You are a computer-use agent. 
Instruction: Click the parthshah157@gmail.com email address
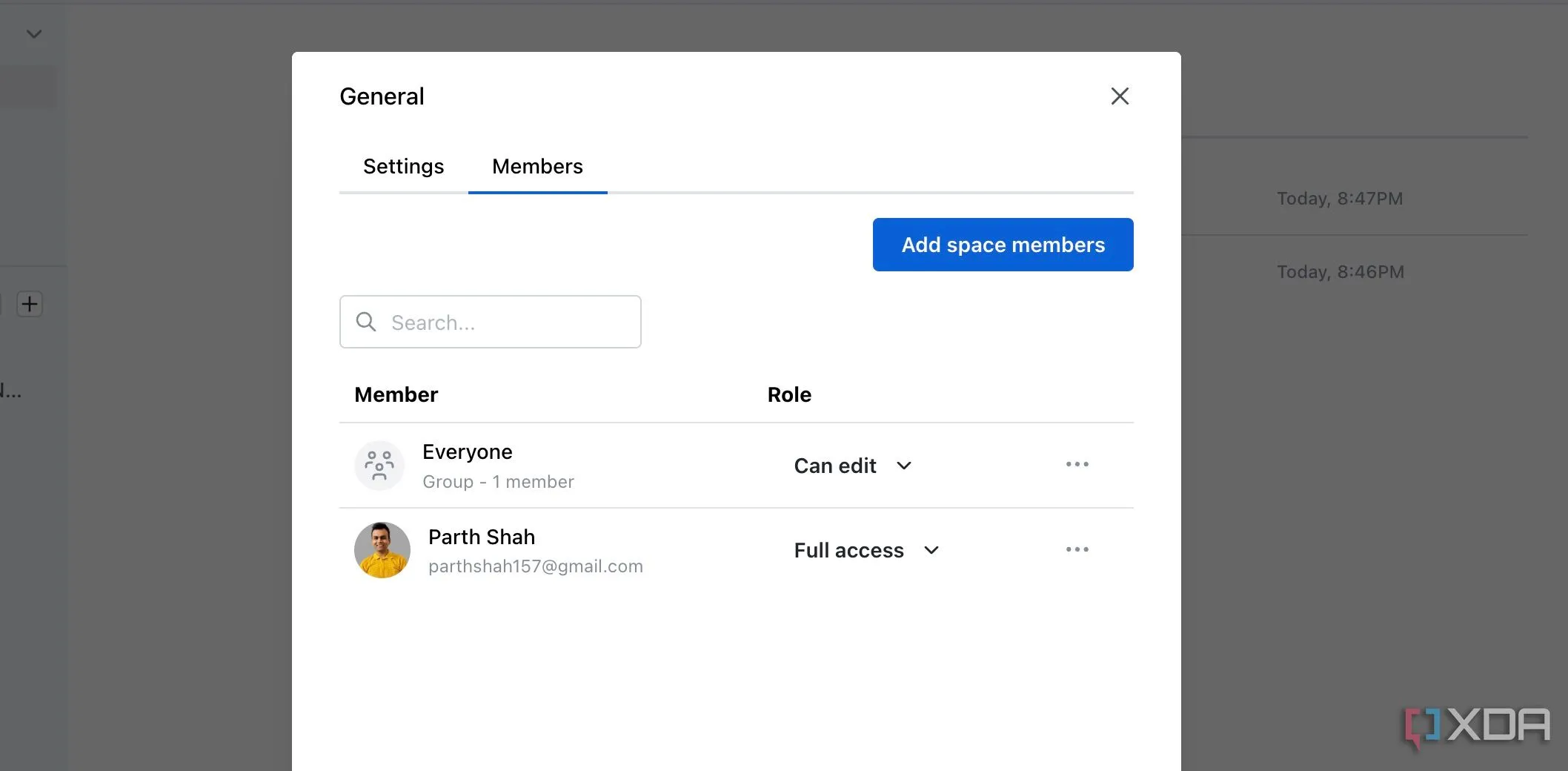[x=535, y=566]
